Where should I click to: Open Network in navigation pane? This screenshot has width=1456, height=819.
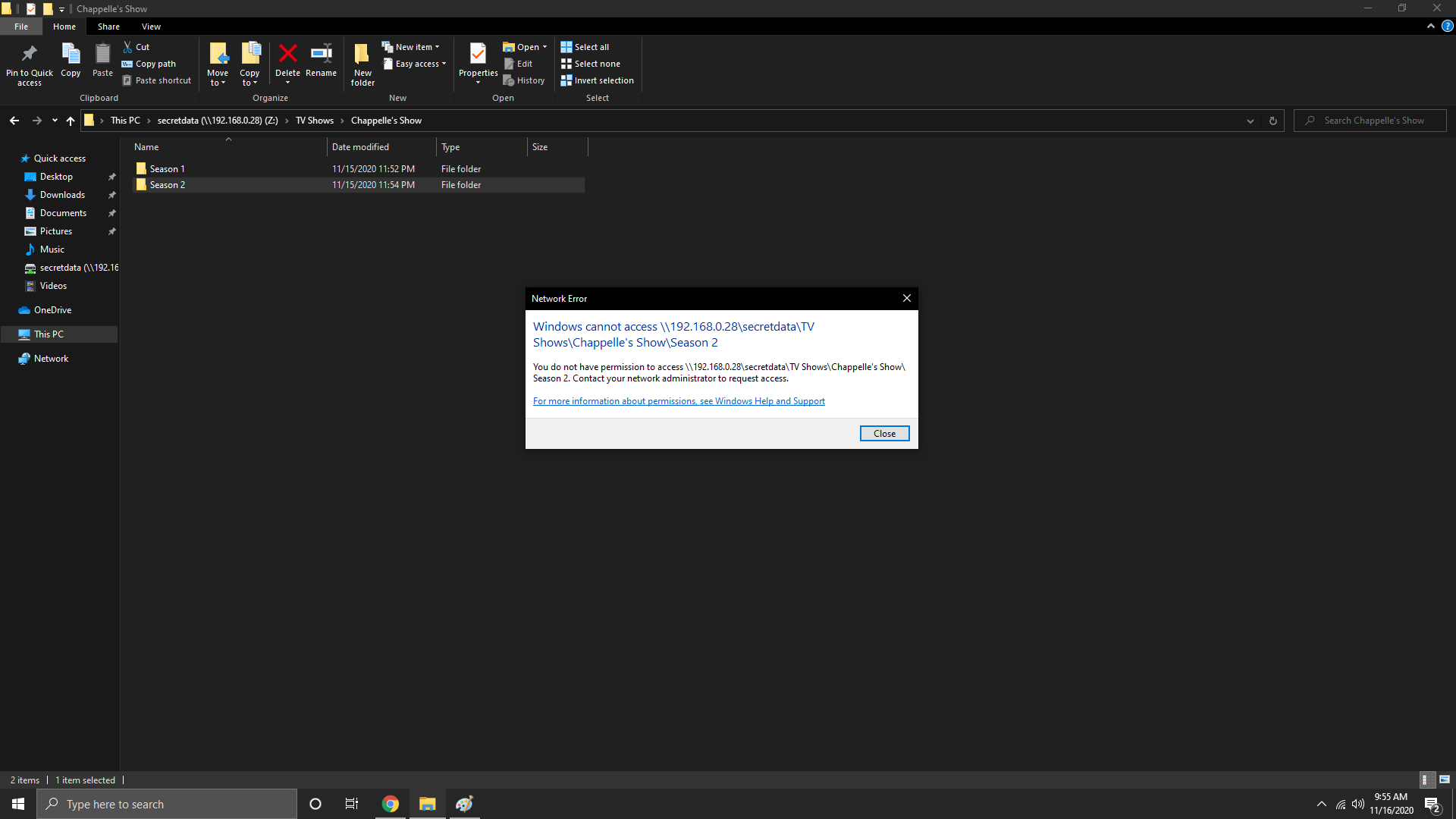point(51,359)
